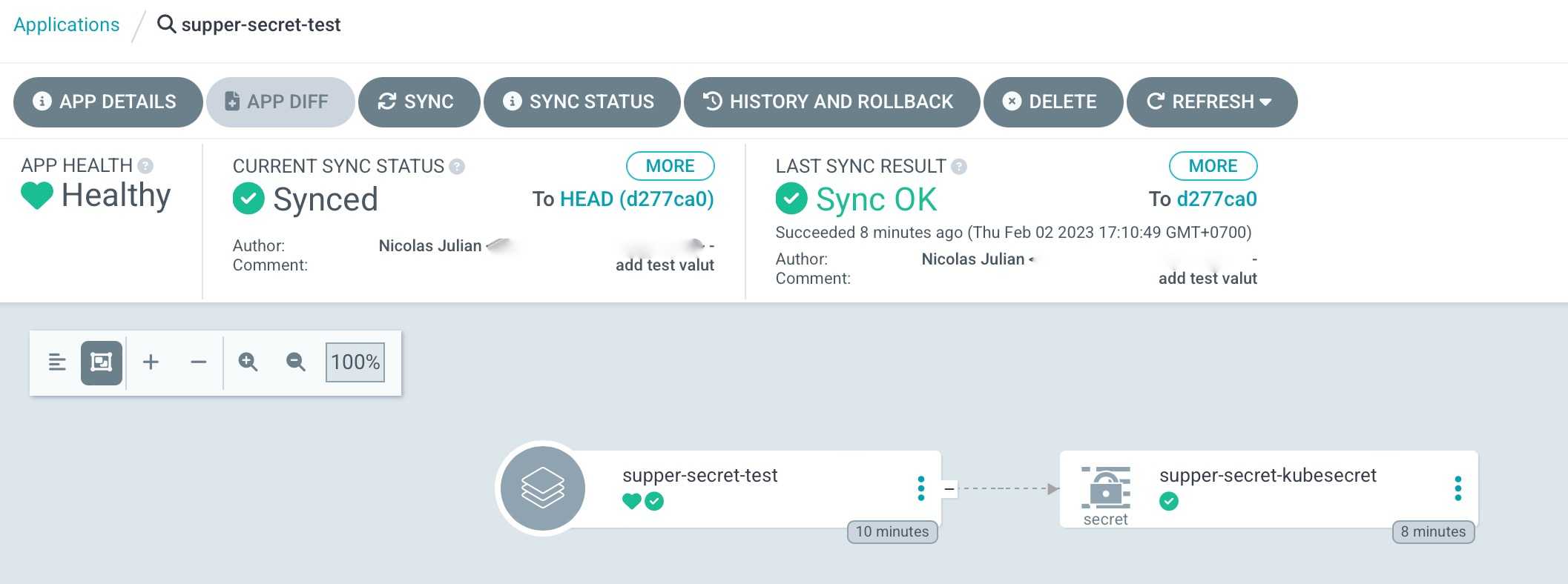Open the supper-secret-test node kebab menu
Screen dimensions: 1568x584
click(921, 488)
